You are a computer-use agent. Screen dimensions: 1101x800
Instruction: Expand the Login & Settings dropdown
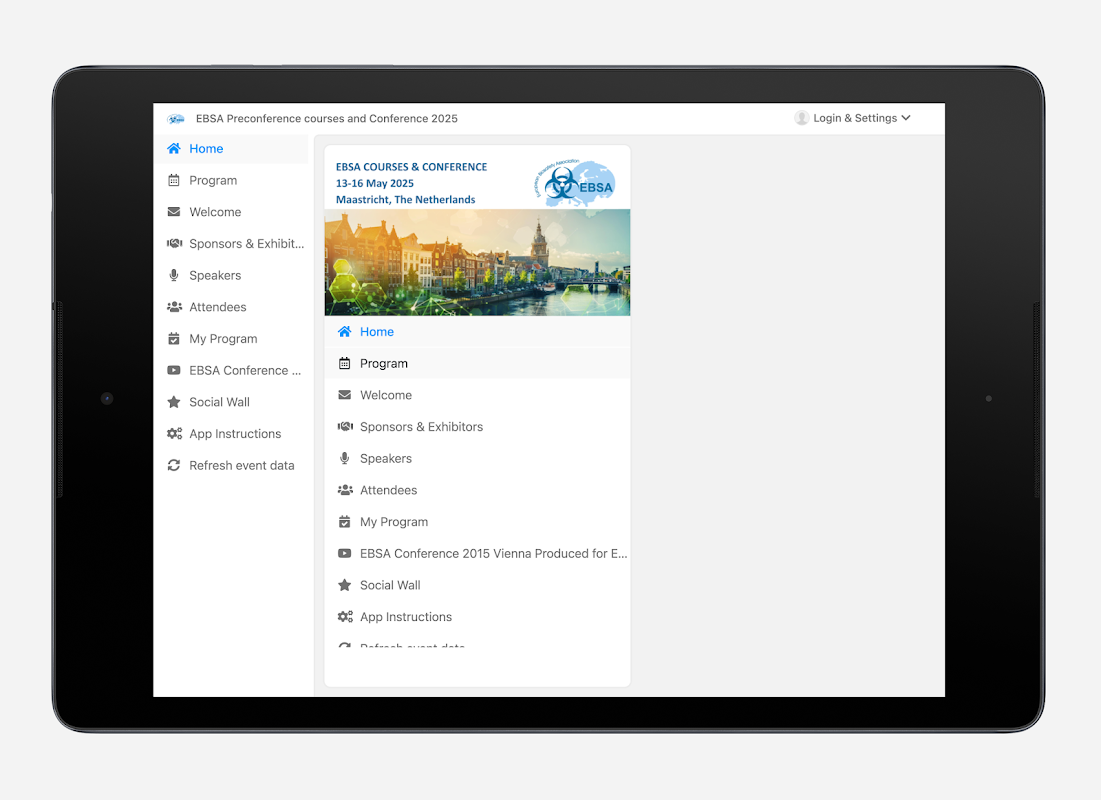click(x=853, y=118)
